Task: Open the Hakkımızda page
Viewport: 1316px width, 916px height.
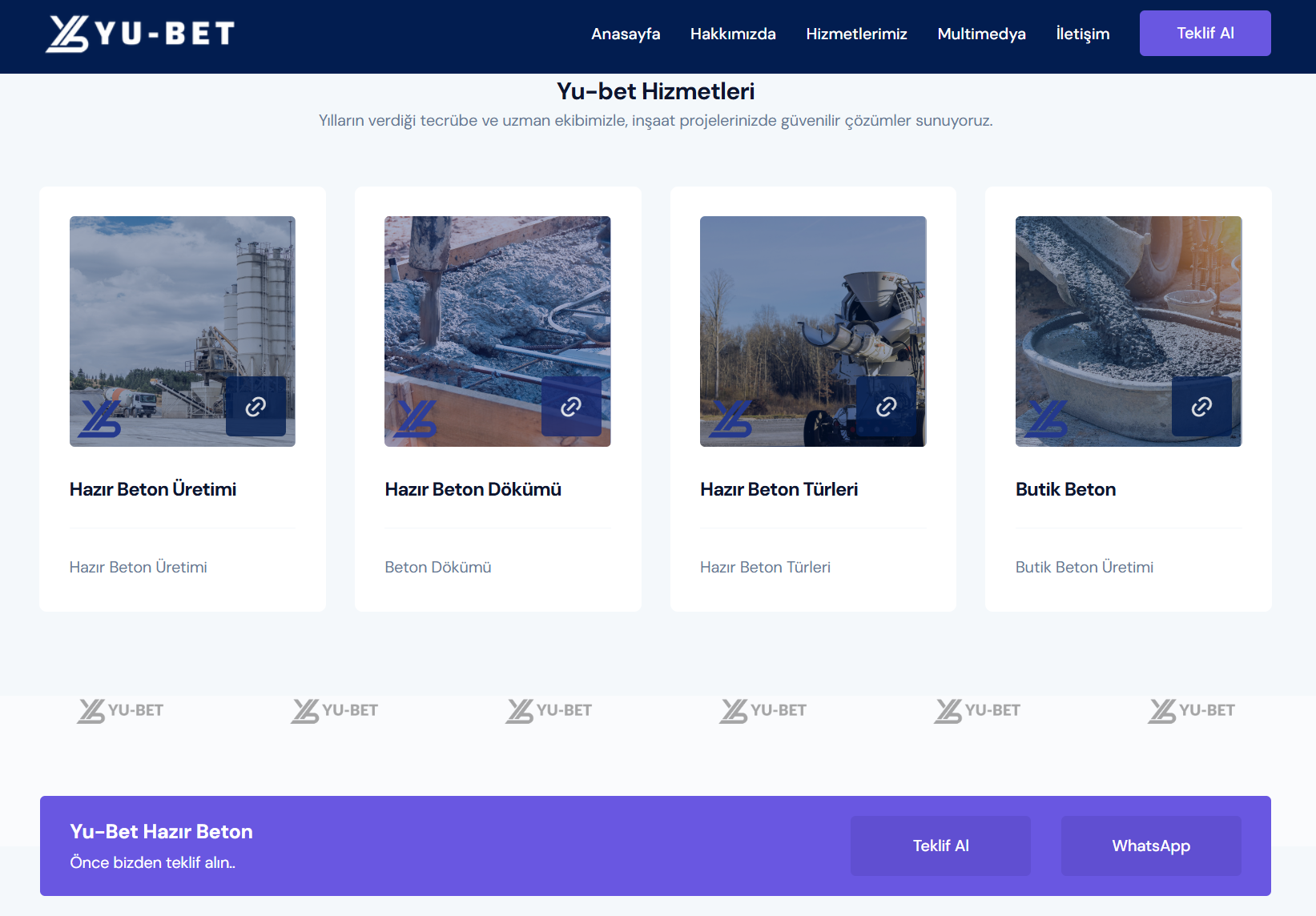Action: point(733,34)
